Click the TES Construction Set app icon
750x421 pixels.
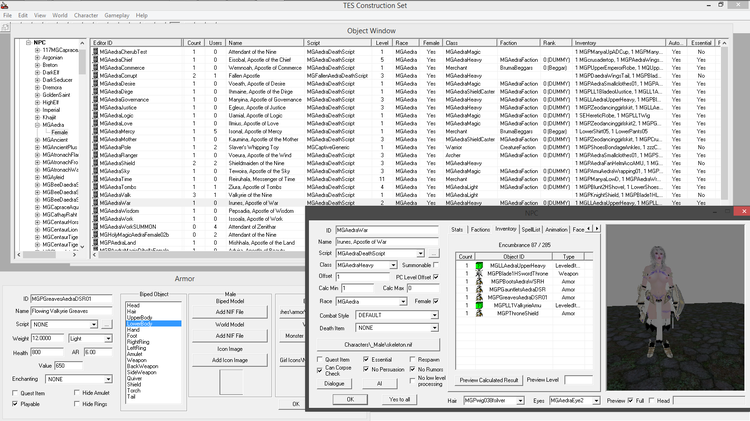pyautogui.click(x=5, y=5)
